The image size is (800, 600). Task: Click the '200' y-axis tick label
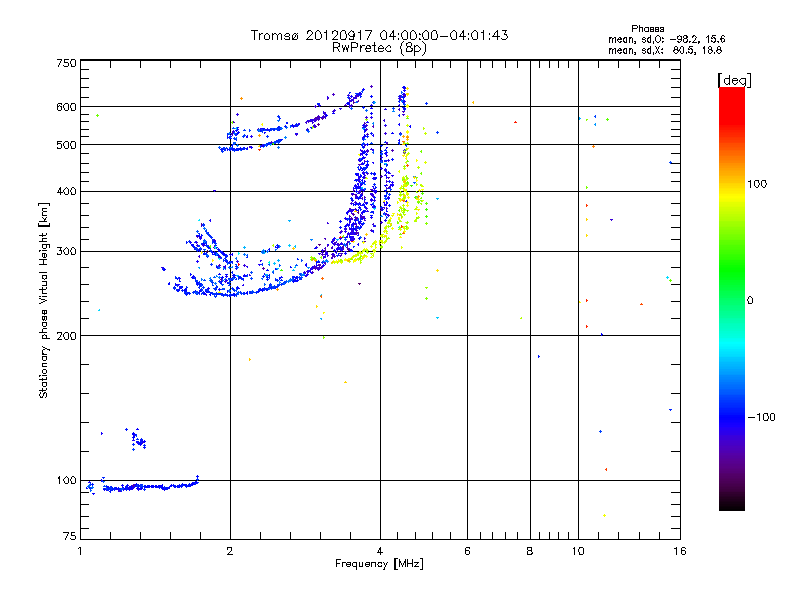(x=66, y=336)
